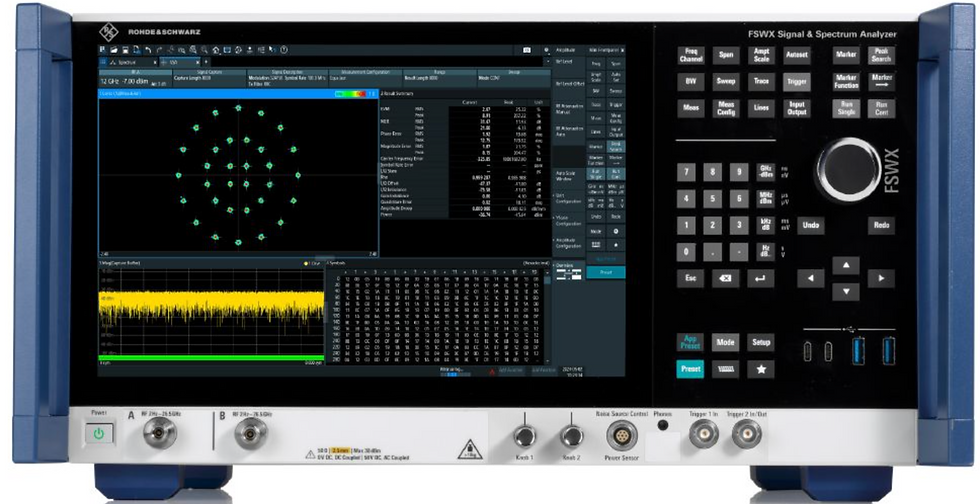The height and width of the screenshot is (504, 980).
Task: Push the hardware Meas Config key
Action: click(x=726, y=108)
